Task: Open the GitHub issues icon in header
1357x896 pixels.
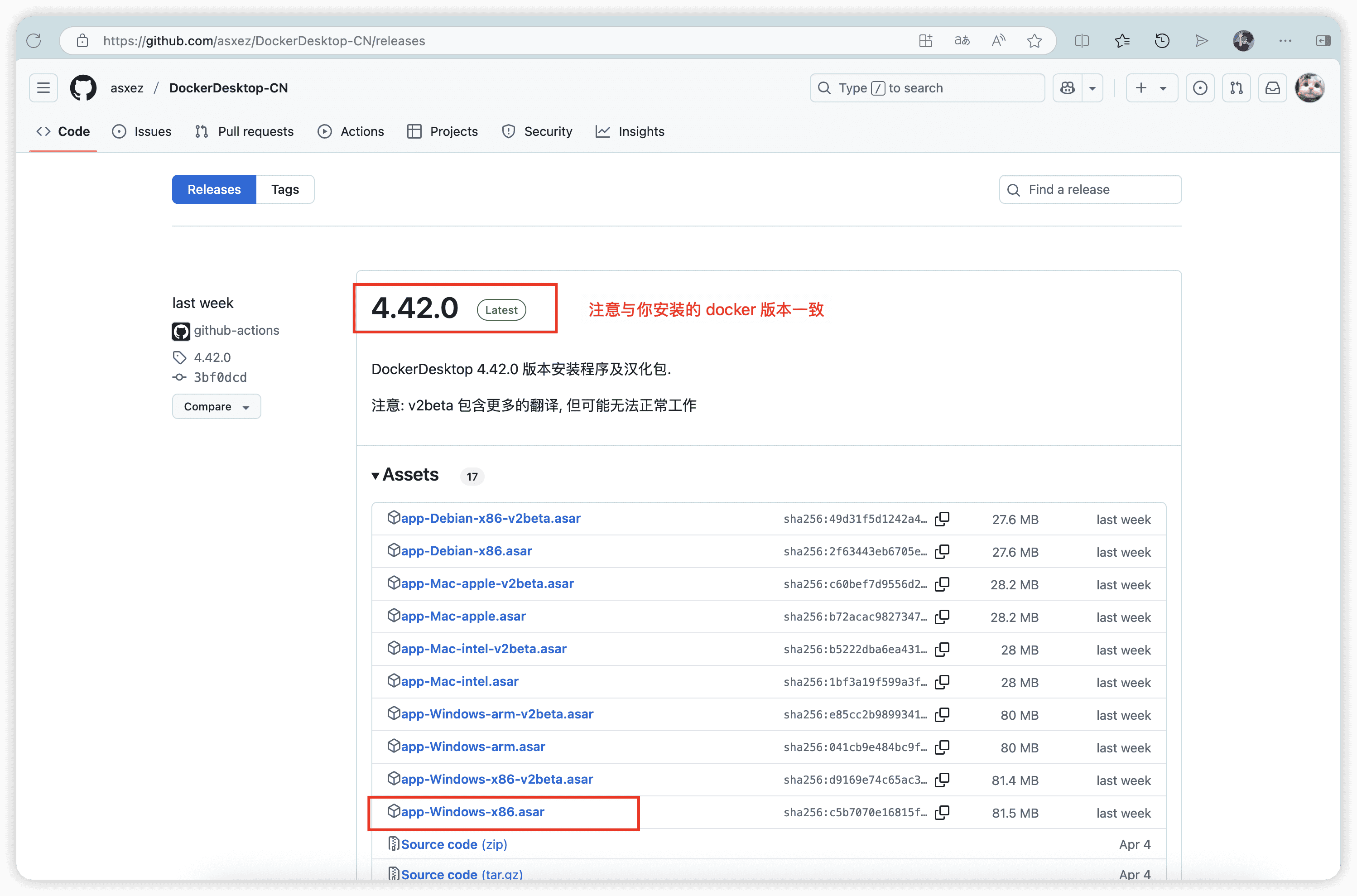Action: 1200,88
